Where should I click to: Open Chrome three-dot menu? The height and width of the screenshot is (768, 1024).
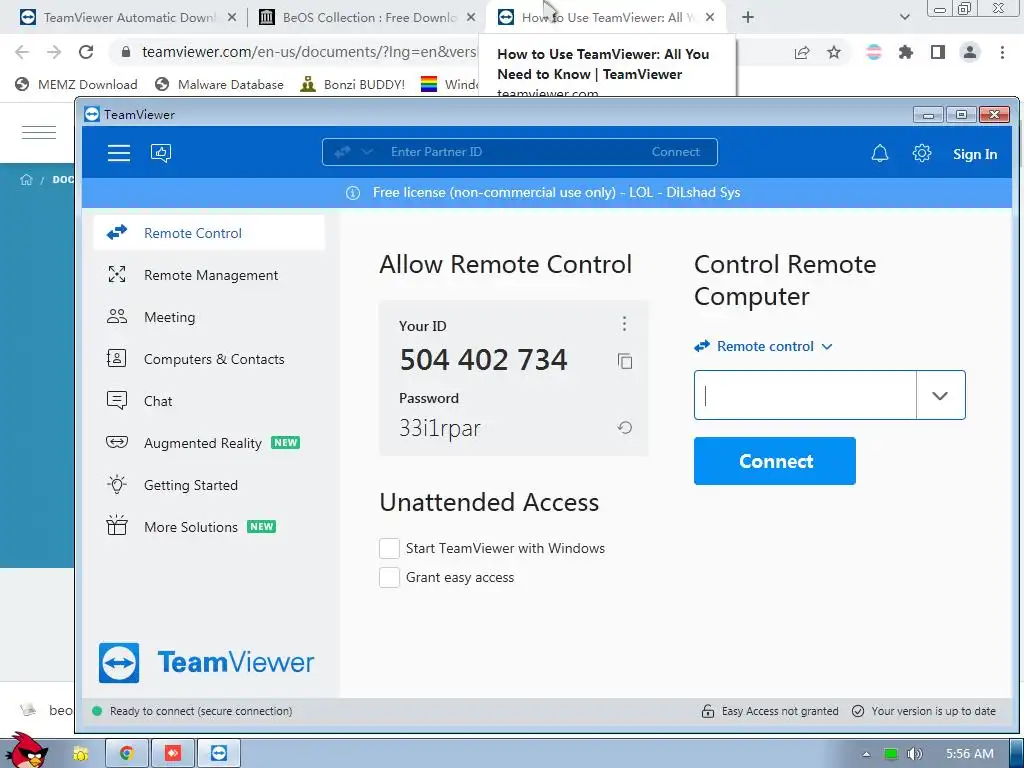pos(1002,52)
